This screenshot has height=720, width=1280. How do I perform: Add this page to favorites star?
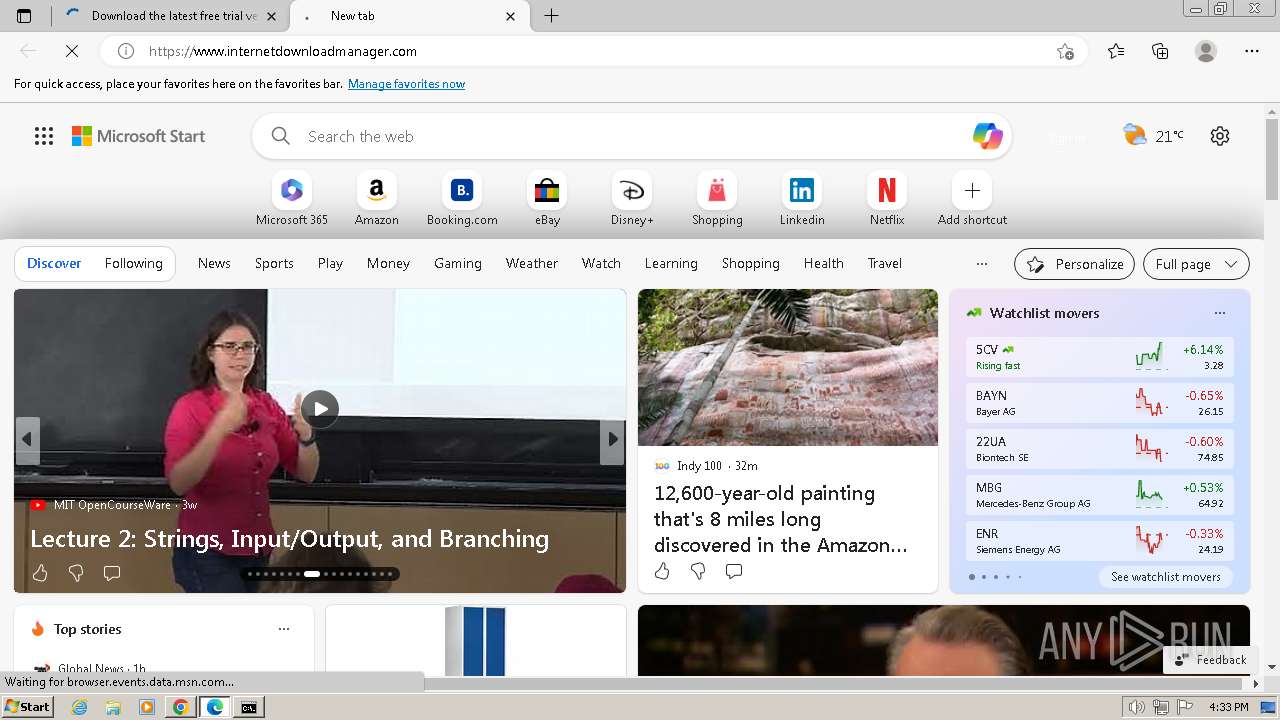click(x=1065, y=51)
